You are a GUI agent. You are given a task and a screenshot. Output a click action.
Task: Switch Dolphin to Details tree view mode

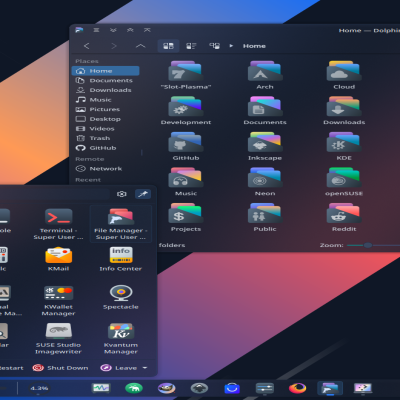click(x=214, y=46)
